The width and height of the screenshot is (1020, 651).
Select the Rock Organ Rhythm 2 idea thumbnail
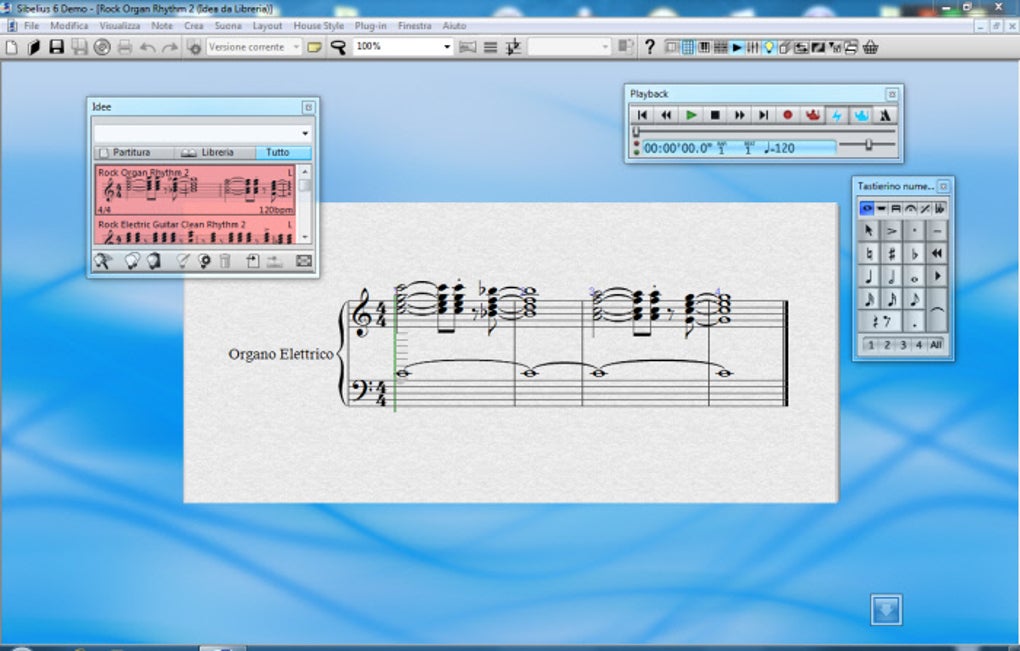click(196, 189)
